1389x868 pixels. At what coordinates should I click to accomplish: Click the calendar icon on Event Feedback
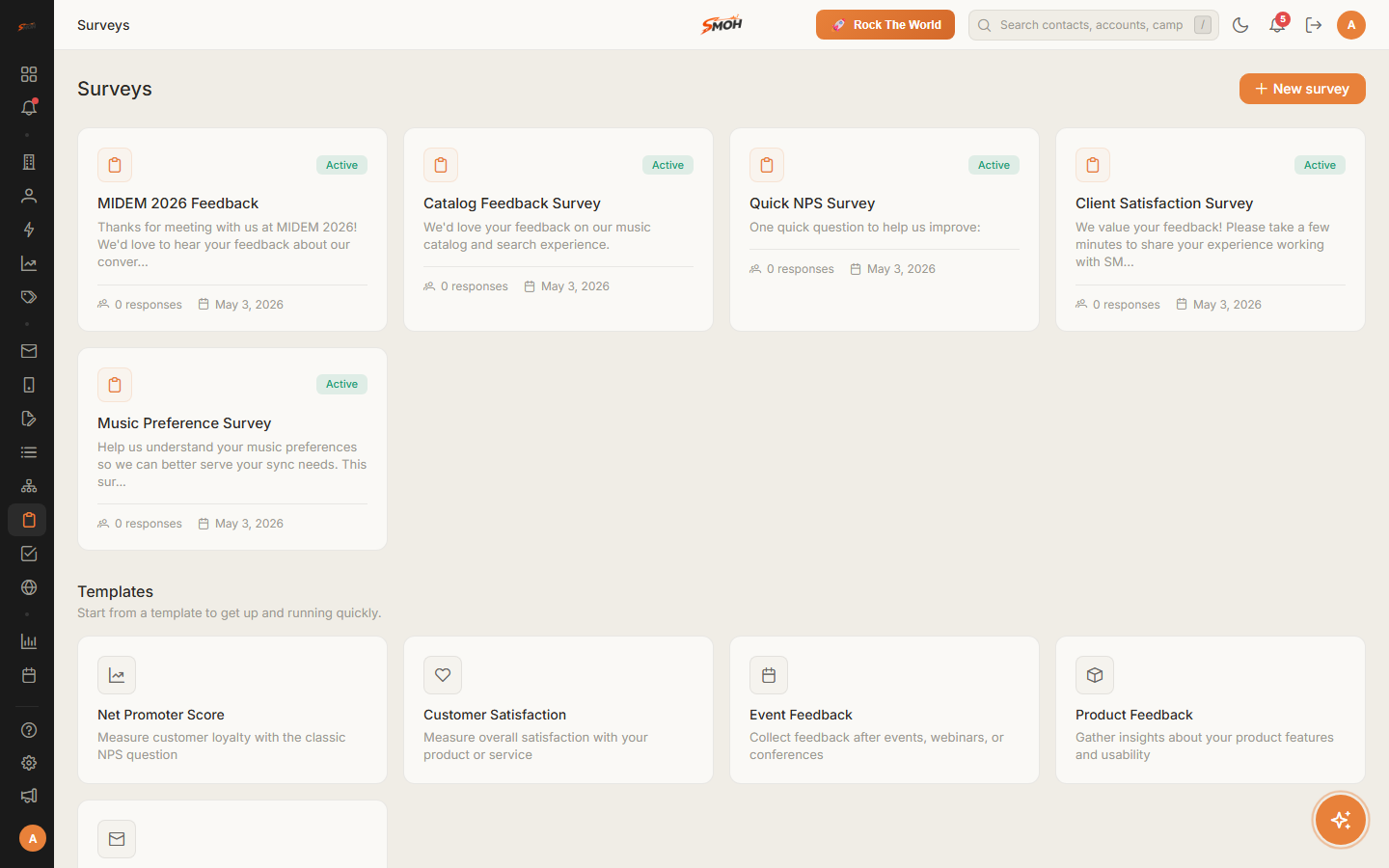point(769,675)
